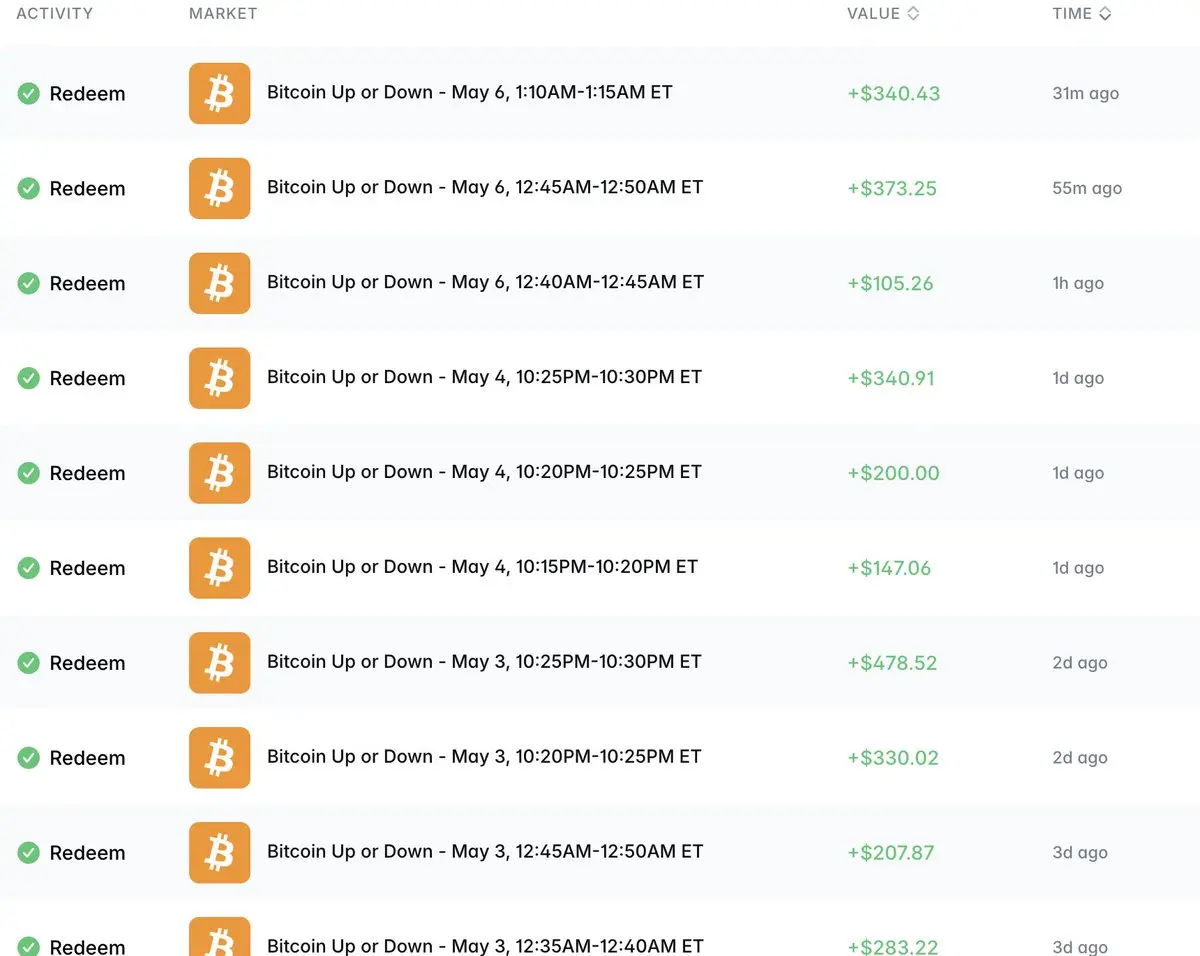The height and width of the screenshot is (956, 1200).
Task: Open Bitcoin Up or Down May 6, 12:40AM-12:45AM market
Action: click(x=485, y=282)
